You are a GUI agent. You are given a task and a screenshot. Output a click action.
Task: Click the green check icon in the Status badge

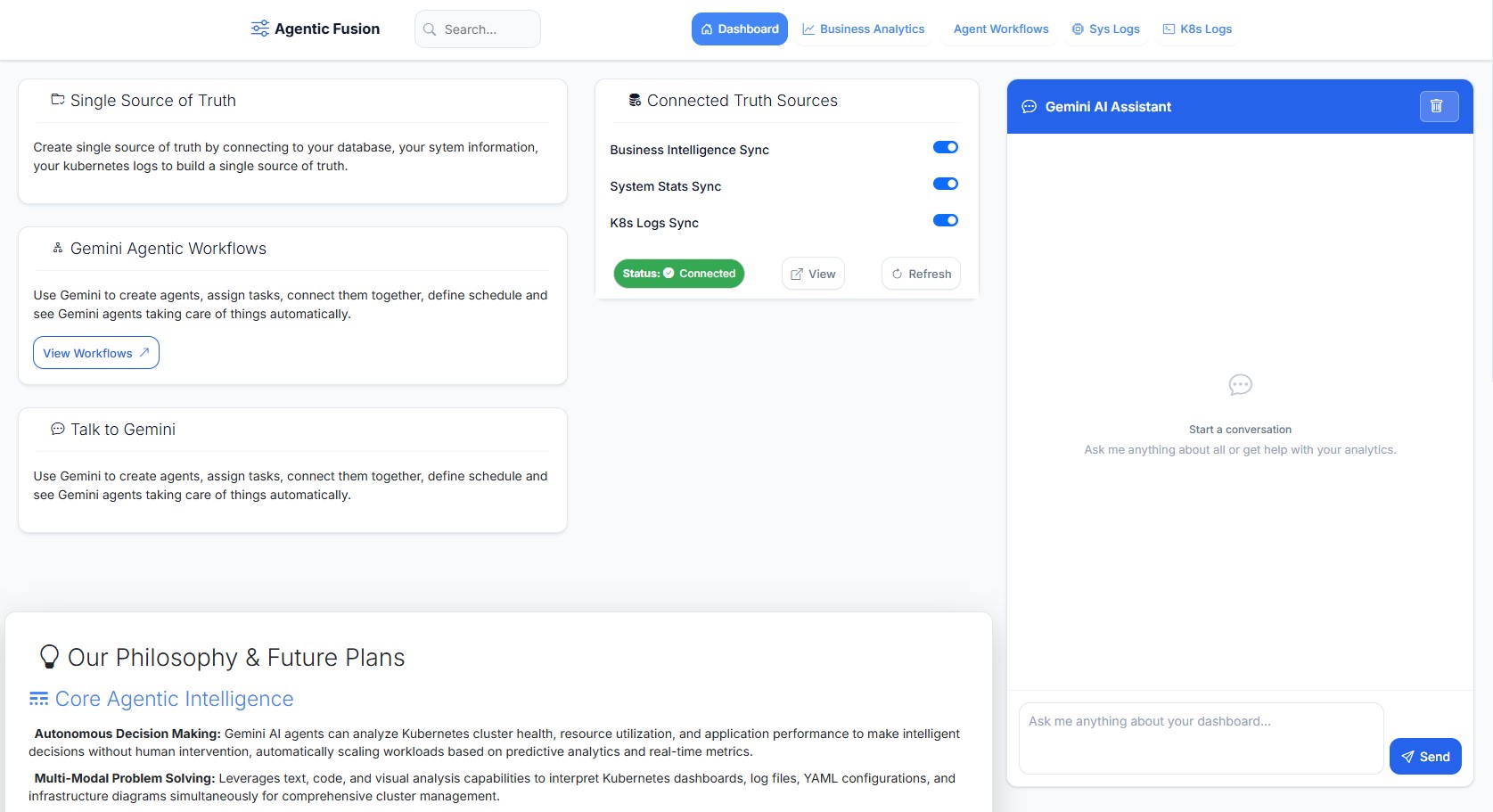[669, 273]
